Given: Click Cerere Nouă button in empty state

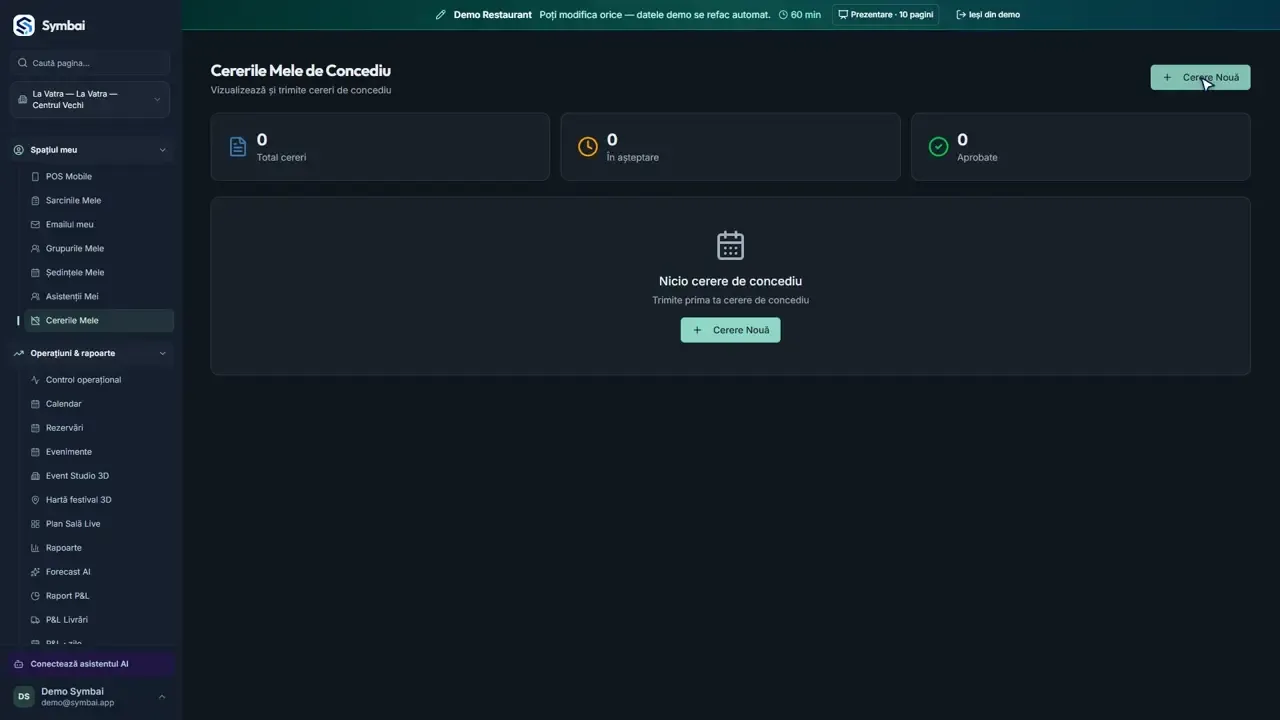Looking at the screenshot, I should 731,330.
